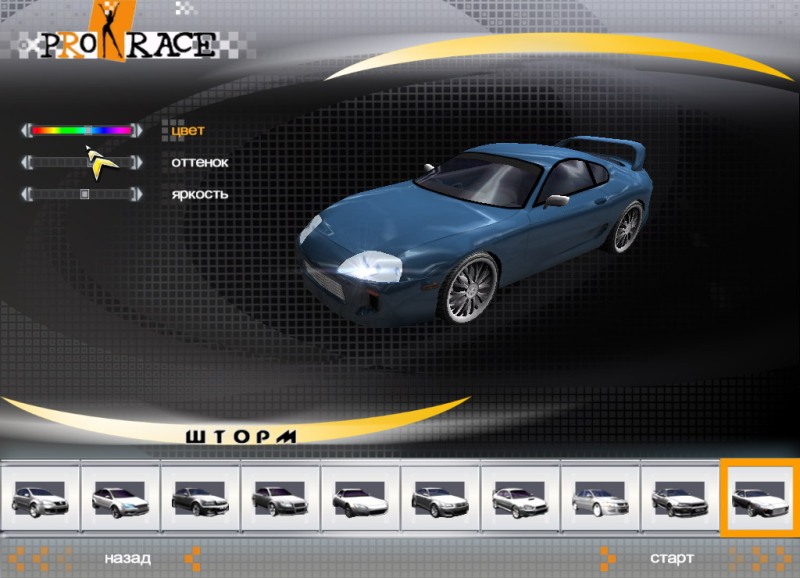800x578 pixels.
Task: Select the first car thumbnail in the strip
Action: (x=39, y=497)
